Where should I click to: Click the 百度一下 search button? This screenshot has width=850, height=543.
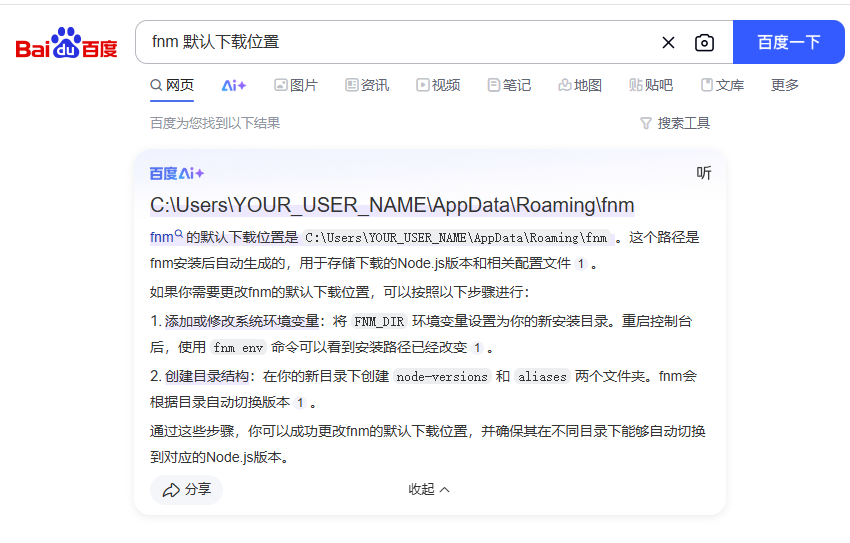(x=788, y=42)
